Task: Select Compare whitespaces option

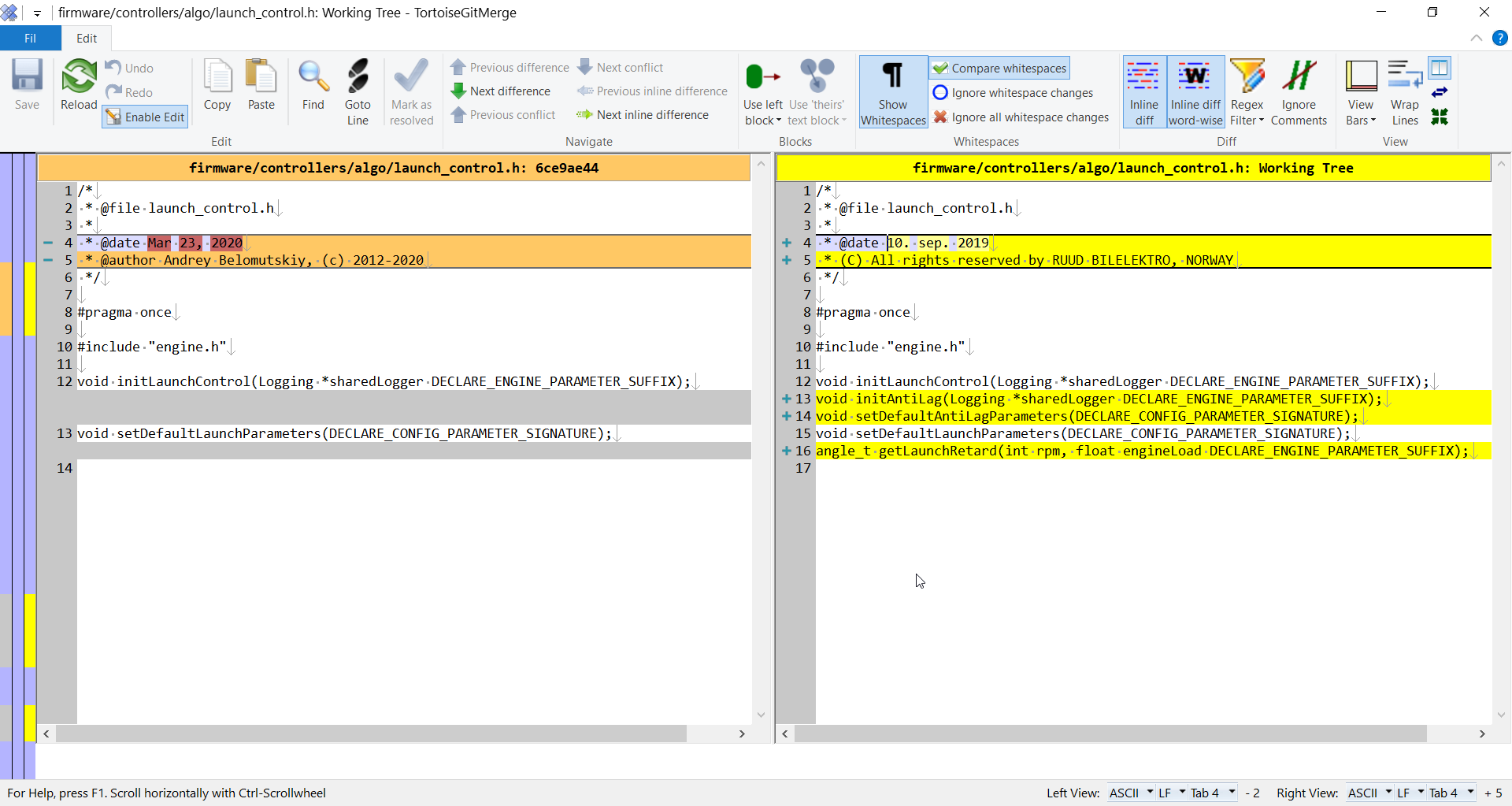Action: (x=1000, y=68)
